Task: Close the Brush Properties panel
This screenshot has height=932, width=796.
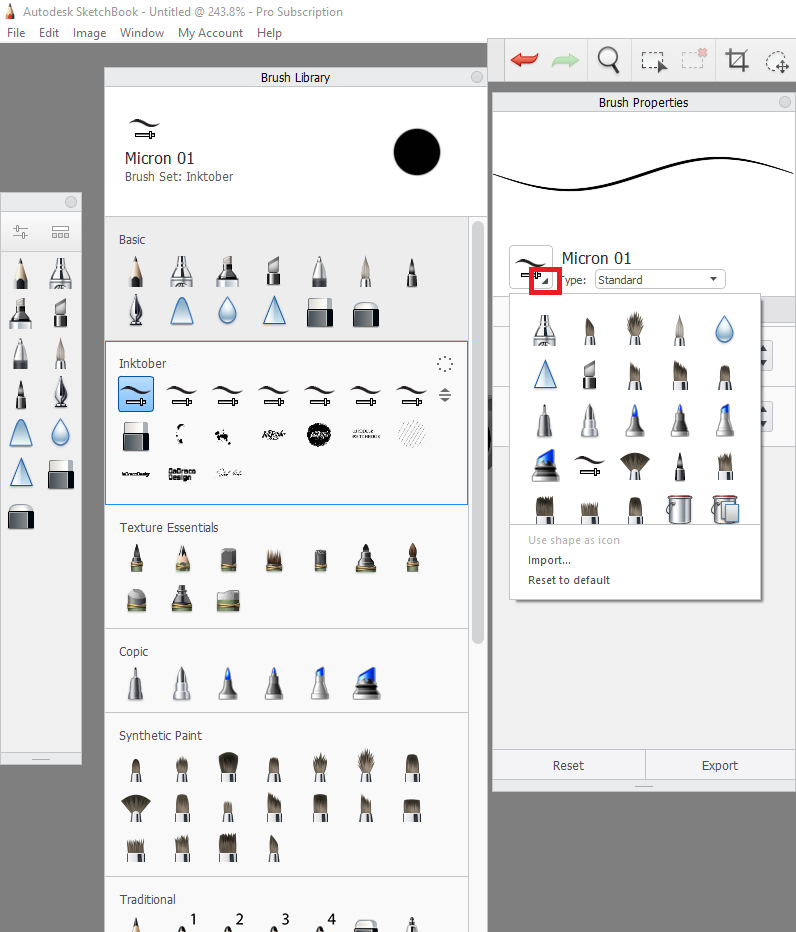Action: coord(785,102)
